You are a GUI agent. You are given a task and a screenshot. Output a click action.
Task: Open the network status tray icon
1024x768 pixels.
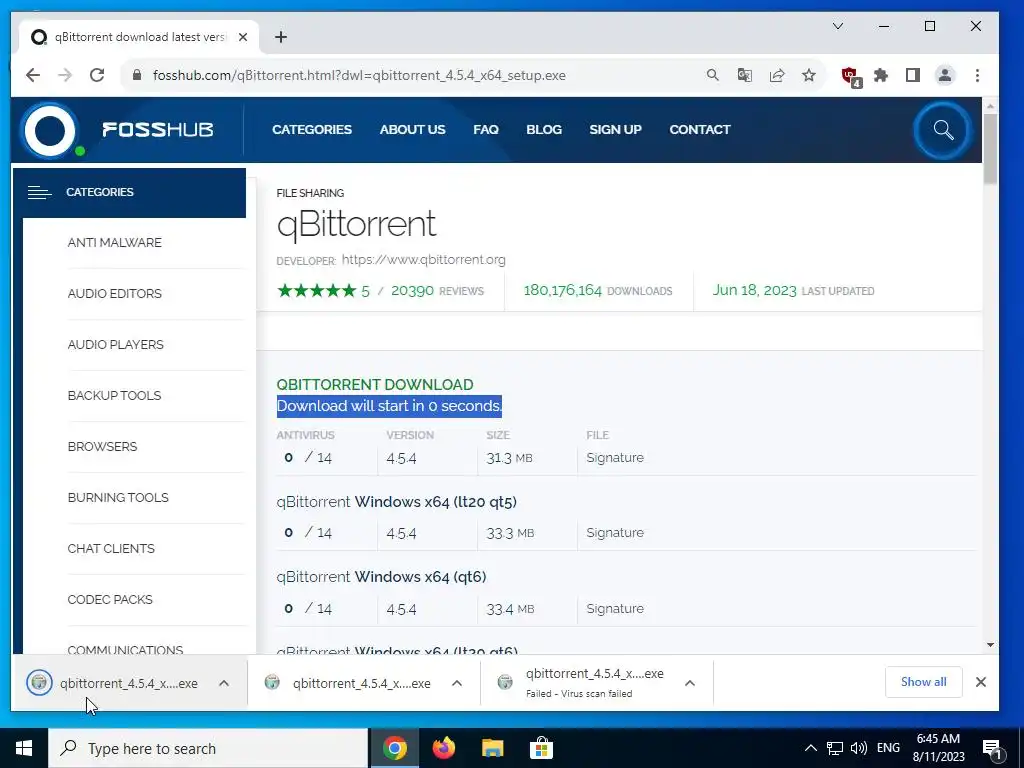point(835,748)
